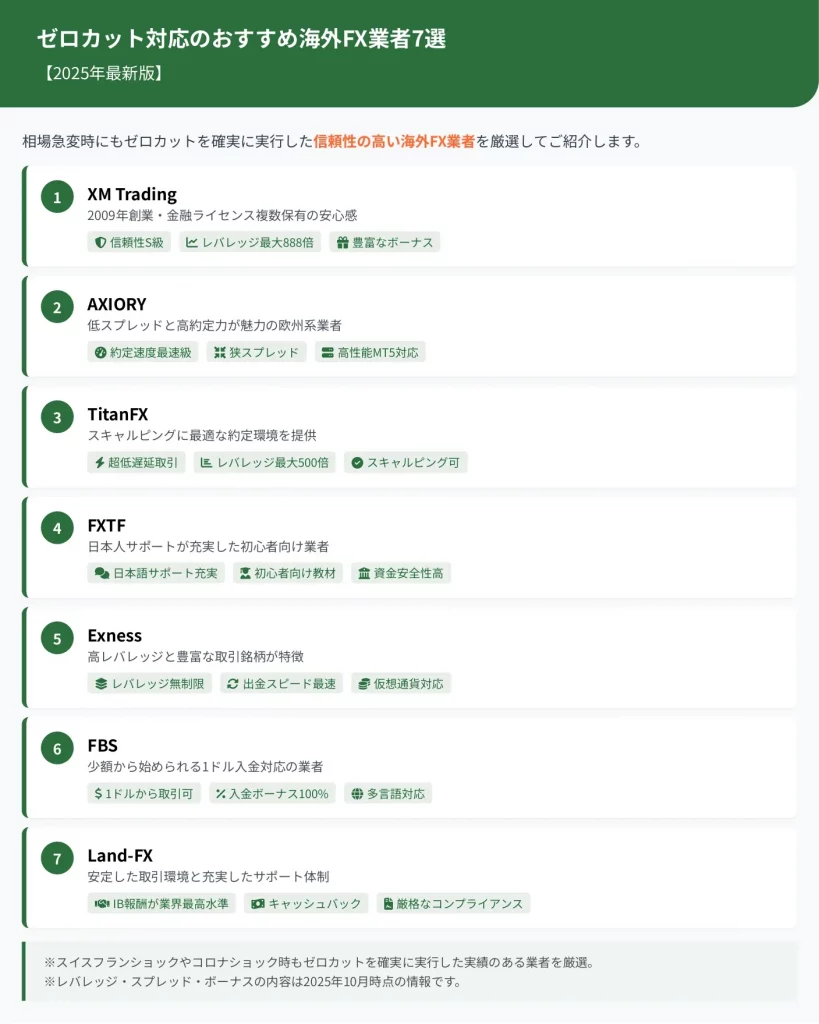819x1024 pixels.
Task: Click the globe icon beside 多言語対応
Action: [357, 794]
